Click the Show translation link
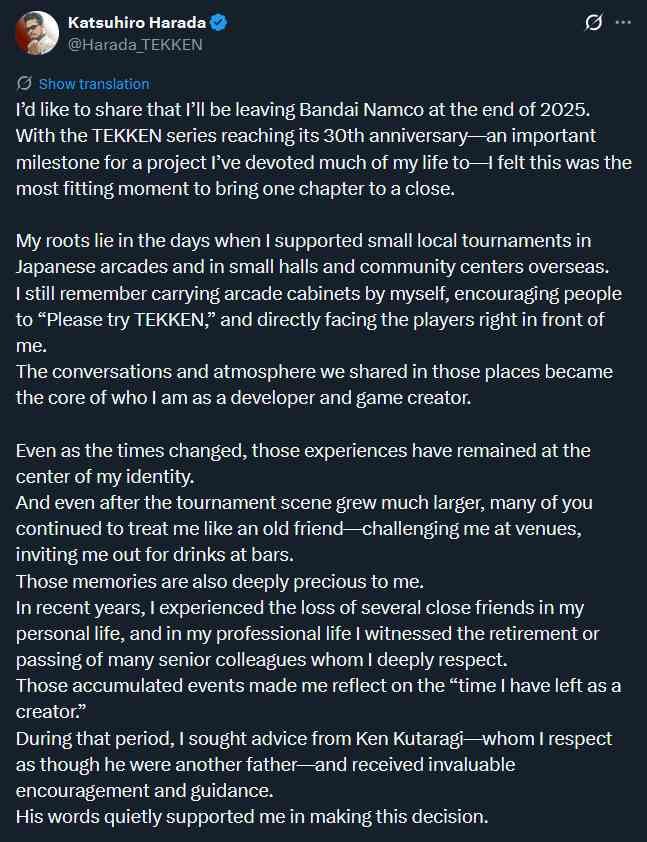647x842 pixels. [94, 84]
